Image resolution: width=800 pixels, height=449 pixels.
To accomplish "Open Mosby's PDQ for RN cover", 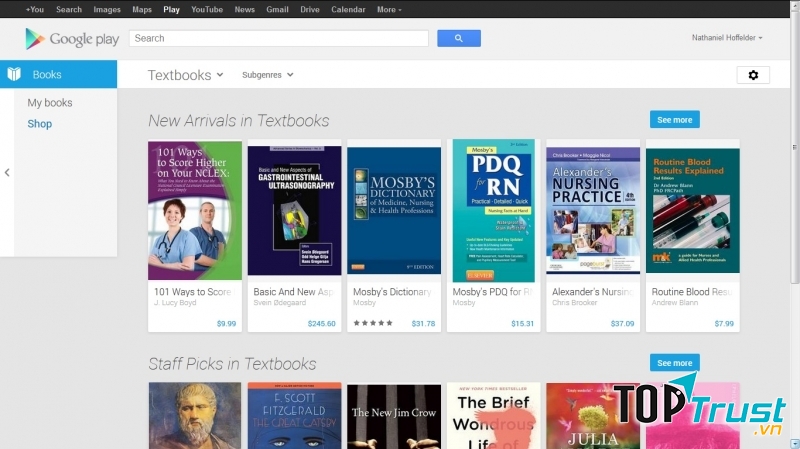I will [x=493, y=211].
